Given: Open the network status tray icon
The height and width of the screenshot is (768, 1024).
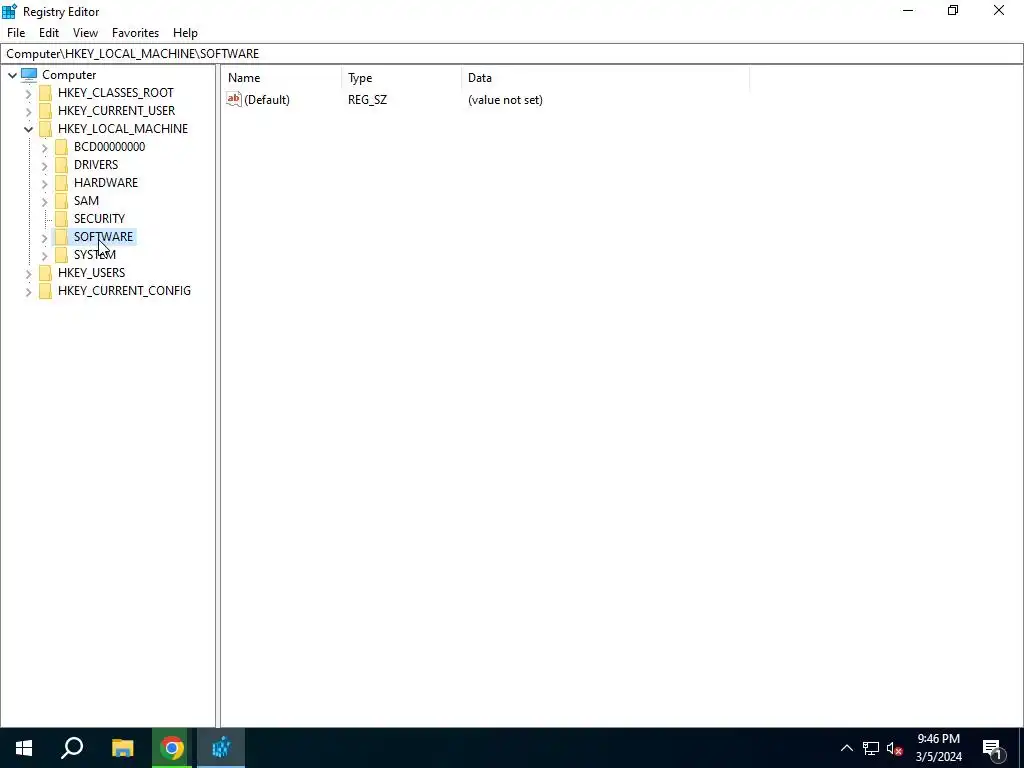Looking at the screenshot, I should pos(871,748).
